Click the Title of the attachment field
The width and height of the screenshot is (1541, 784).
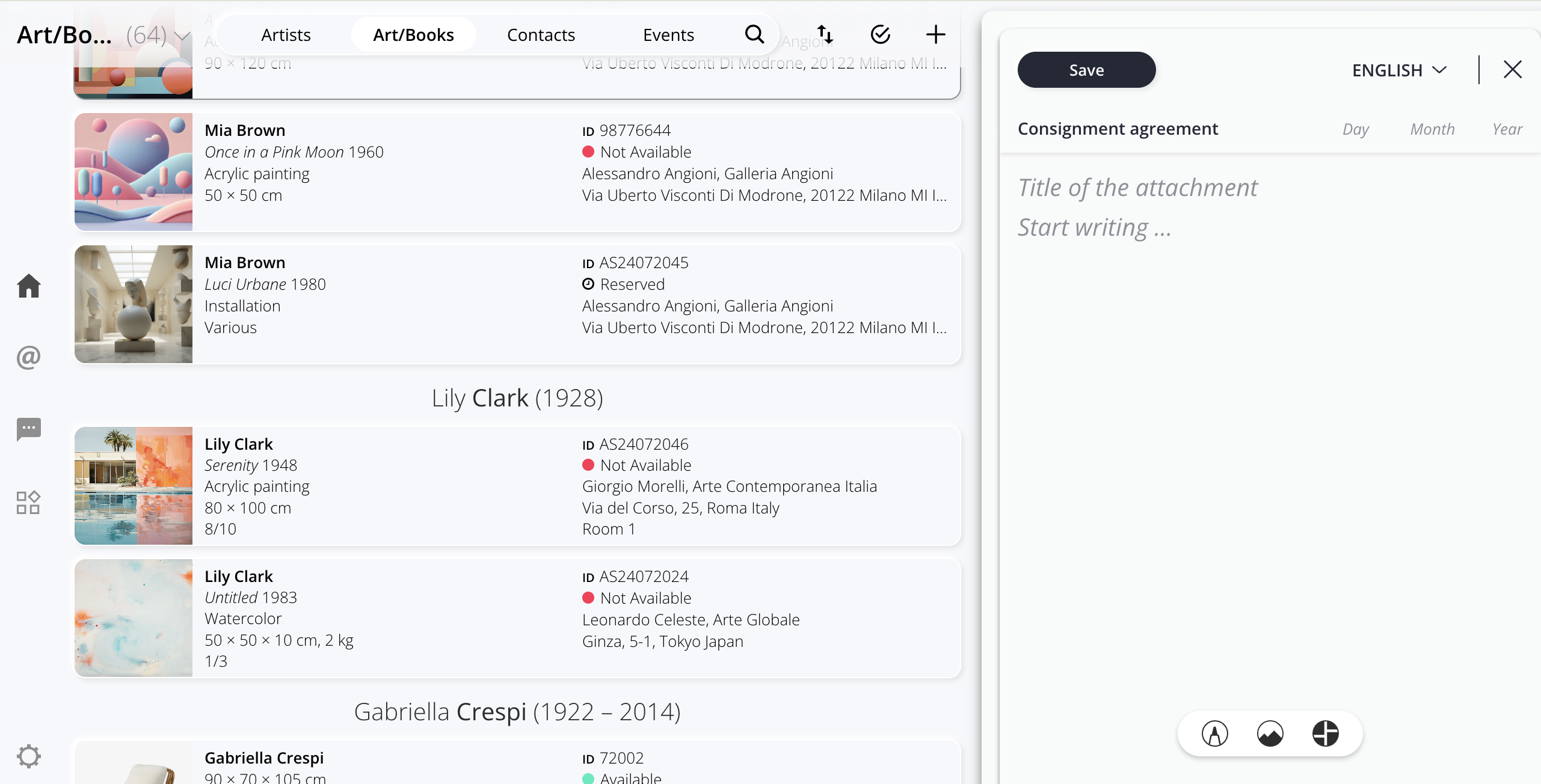[x=1137, y=188]
